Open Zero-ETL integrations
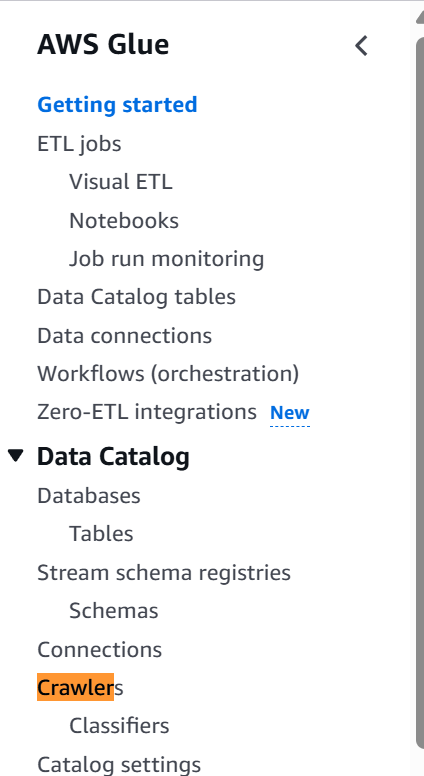Image resolution: width=424 pixels, height=776 pixels. click(147, 412)
